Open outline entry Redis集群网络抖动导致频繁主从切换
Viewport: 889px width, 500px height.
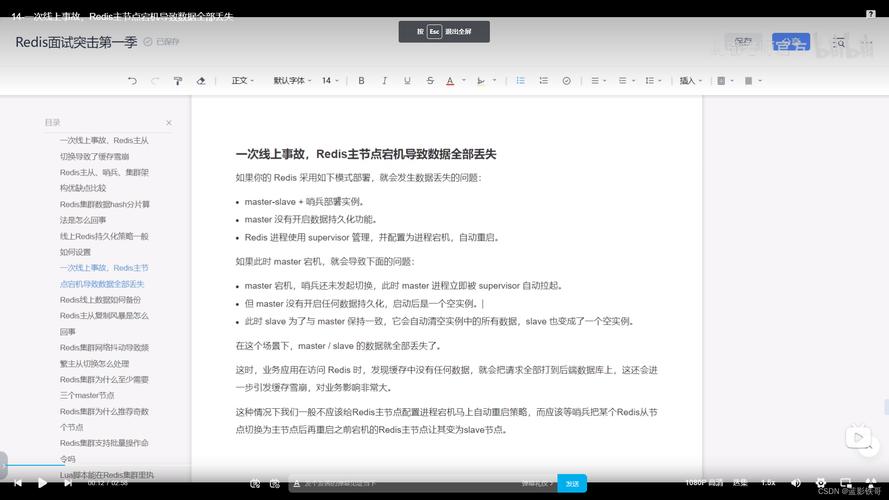[104, 355]
